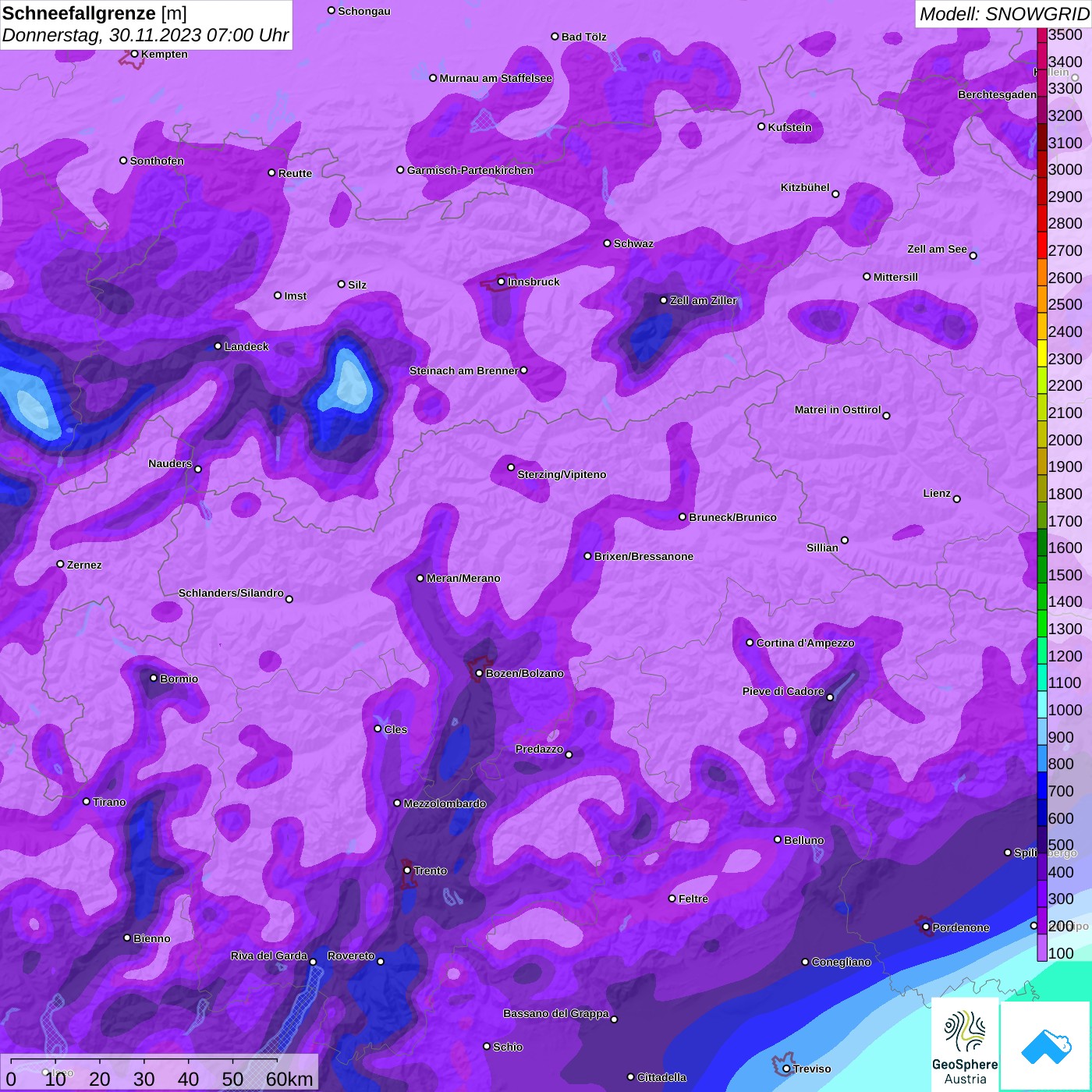This screenshot has width=1092, height=1092.
Task: Click the Garmisch-Partenkirchen label
Action: pos(470,170)
